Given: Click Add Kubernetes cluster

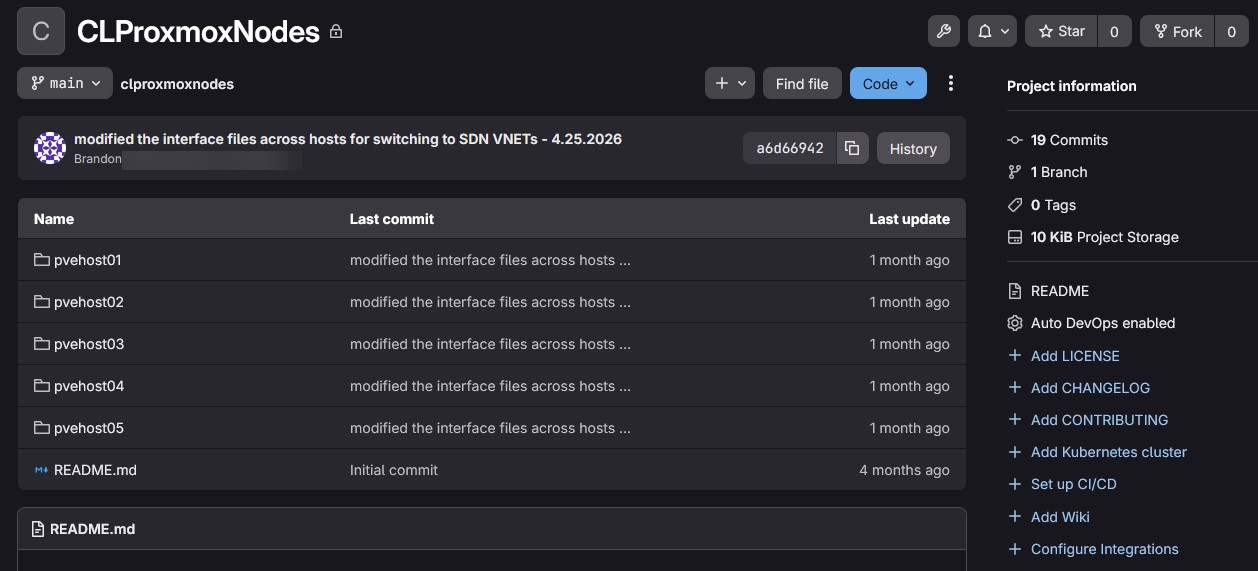Looking at the screenshot, I should tap(1109, 452).
